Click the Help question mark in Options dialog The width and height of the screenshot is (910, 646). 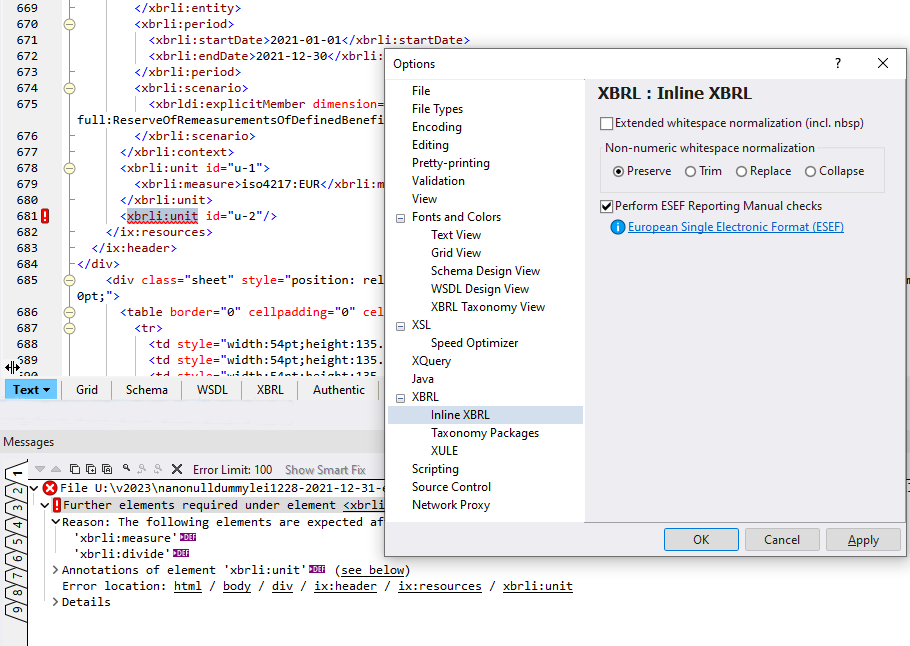(x=838, y=63)
